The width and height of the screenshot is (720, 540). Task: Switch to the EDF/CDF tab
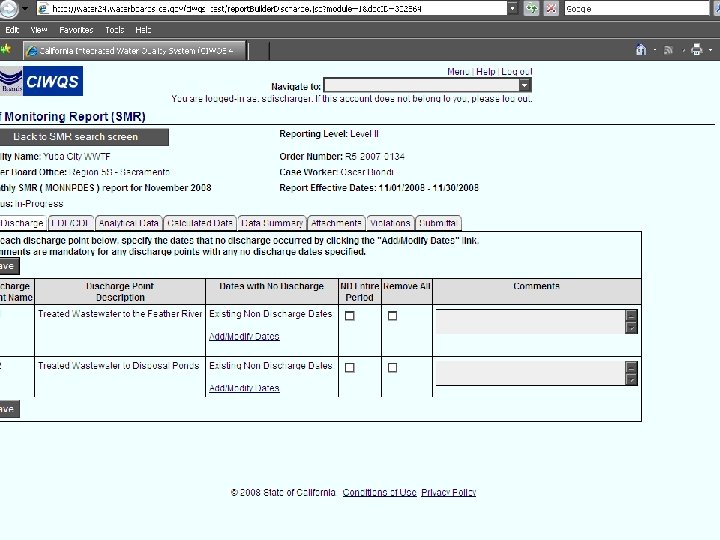pos(70,223)
